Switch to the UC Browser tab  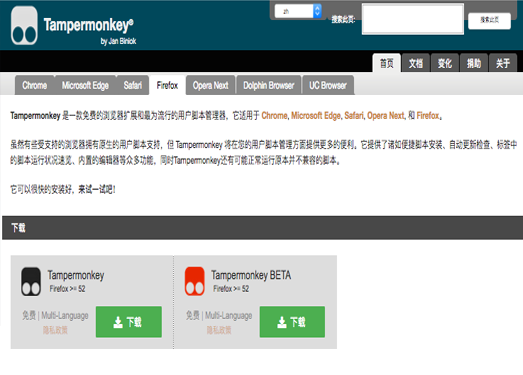coord(328,85)
